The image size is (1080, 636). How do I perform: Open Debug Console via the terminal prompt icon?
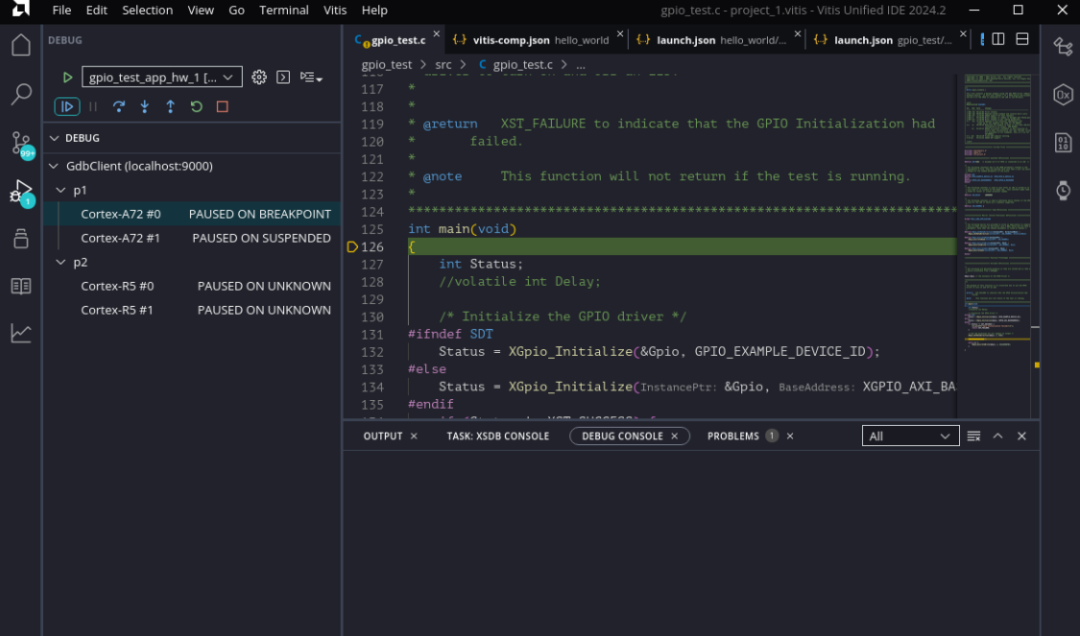283,77
